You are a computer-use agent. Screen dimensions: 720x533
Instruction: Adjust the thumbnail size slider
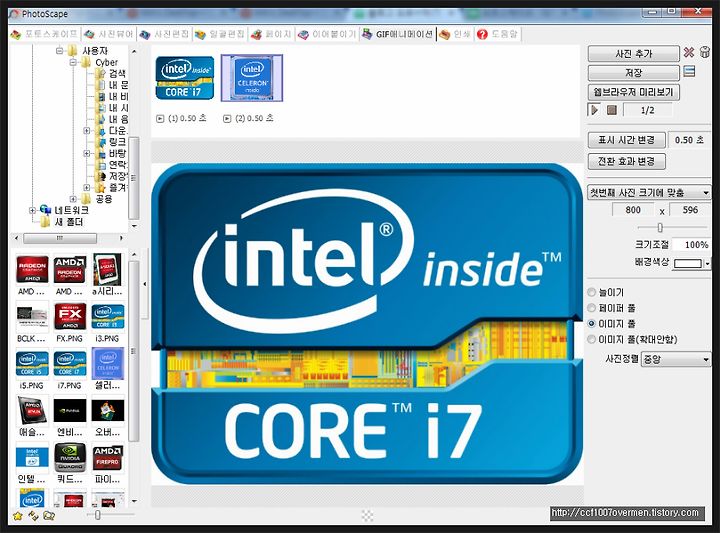pos(97,515)
